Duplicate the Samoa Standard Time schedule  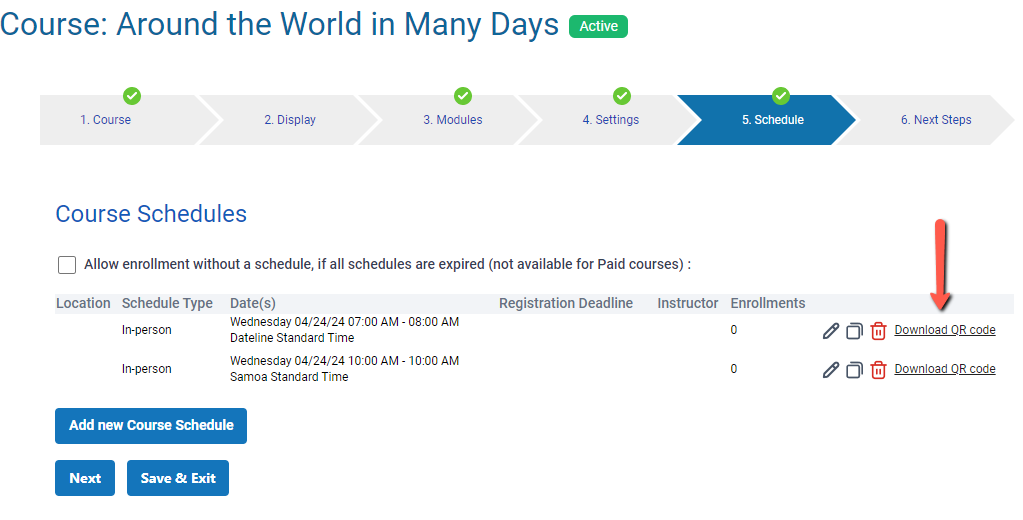coord(854,370)
